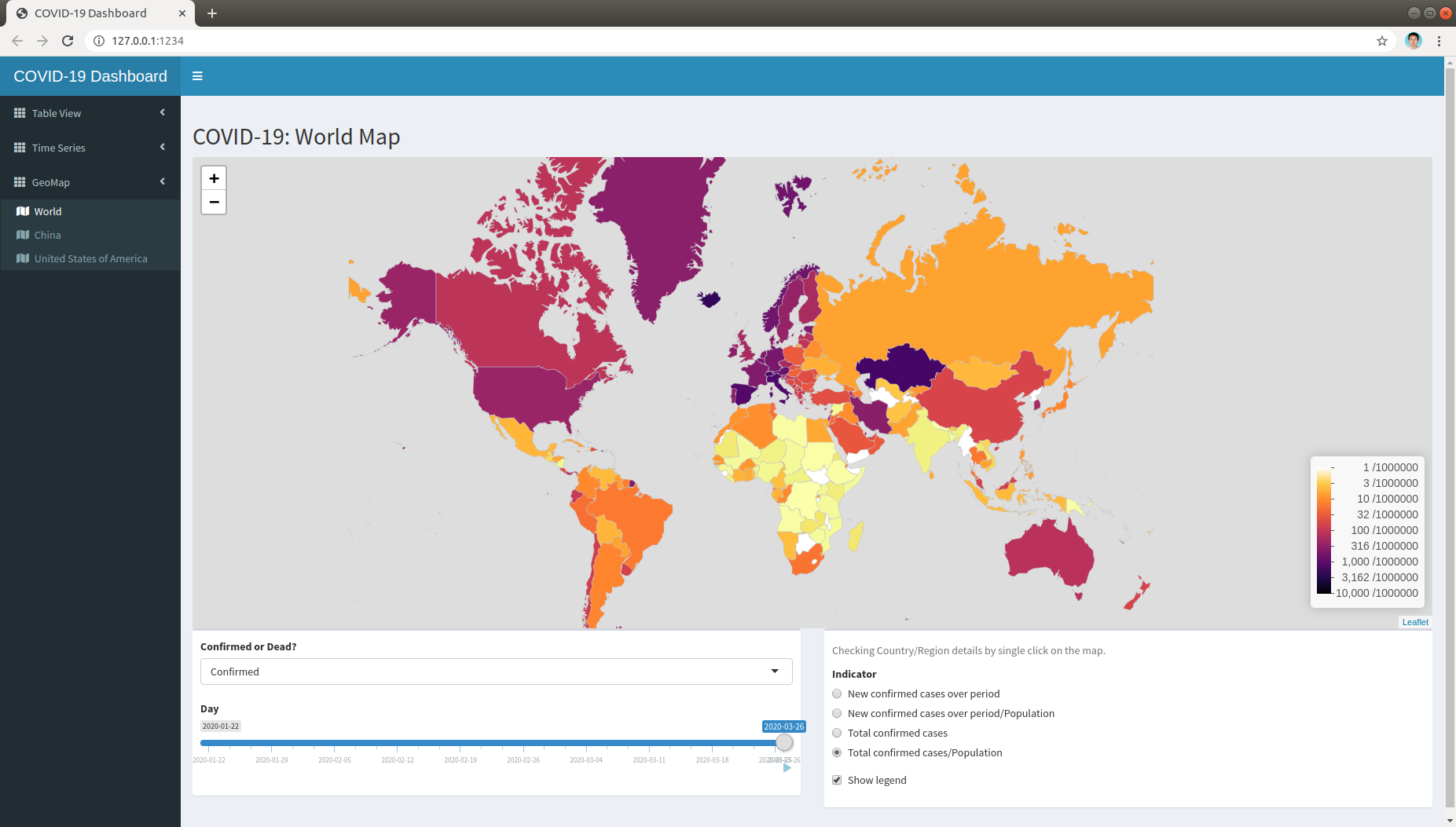Viewport: 1456px width, 827px height.
Task: Play the day slider animation
Action: tap(787, 768)
